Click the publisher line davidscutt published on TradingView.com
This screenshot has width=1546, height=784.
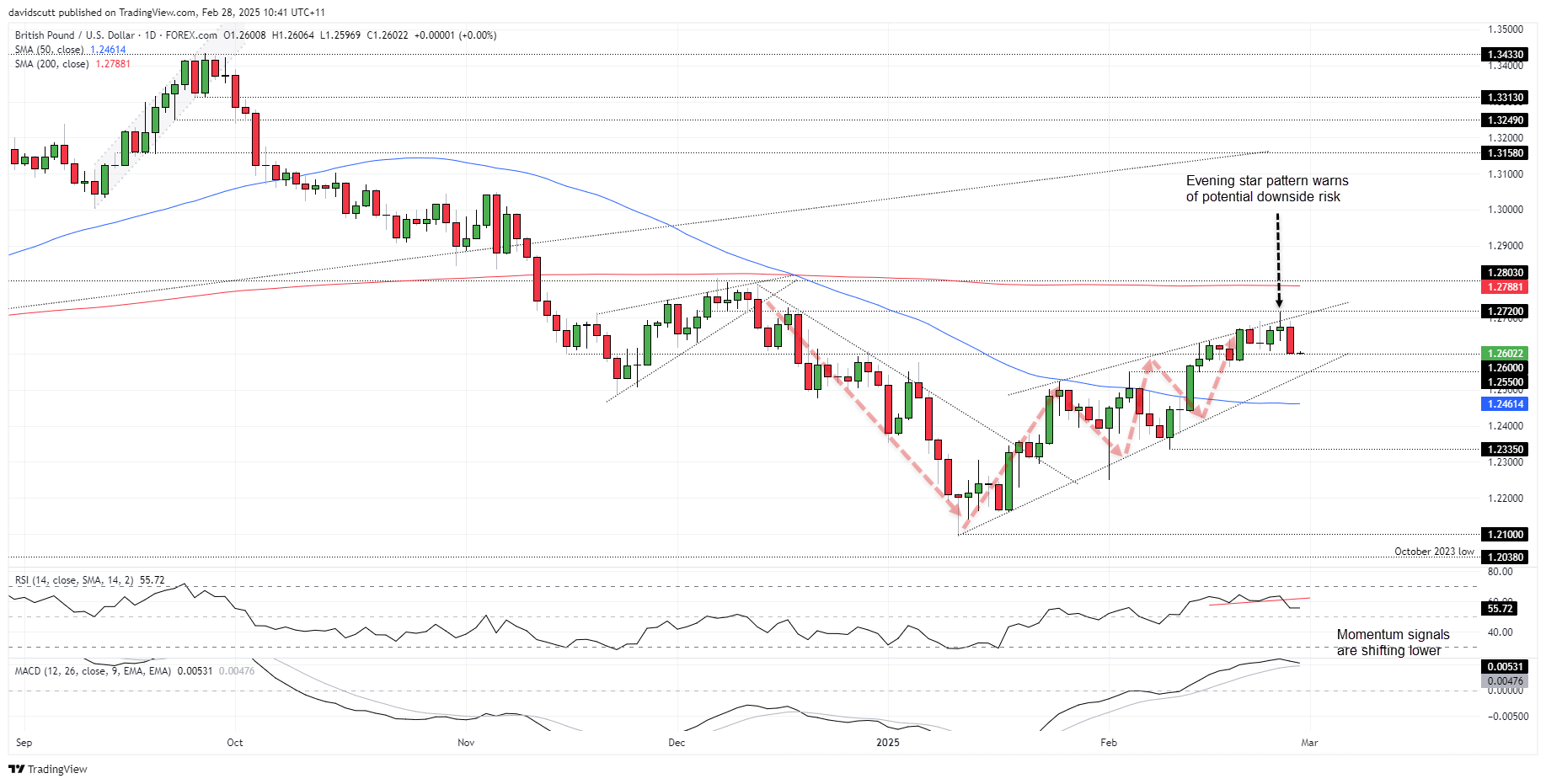coord(167,13)
